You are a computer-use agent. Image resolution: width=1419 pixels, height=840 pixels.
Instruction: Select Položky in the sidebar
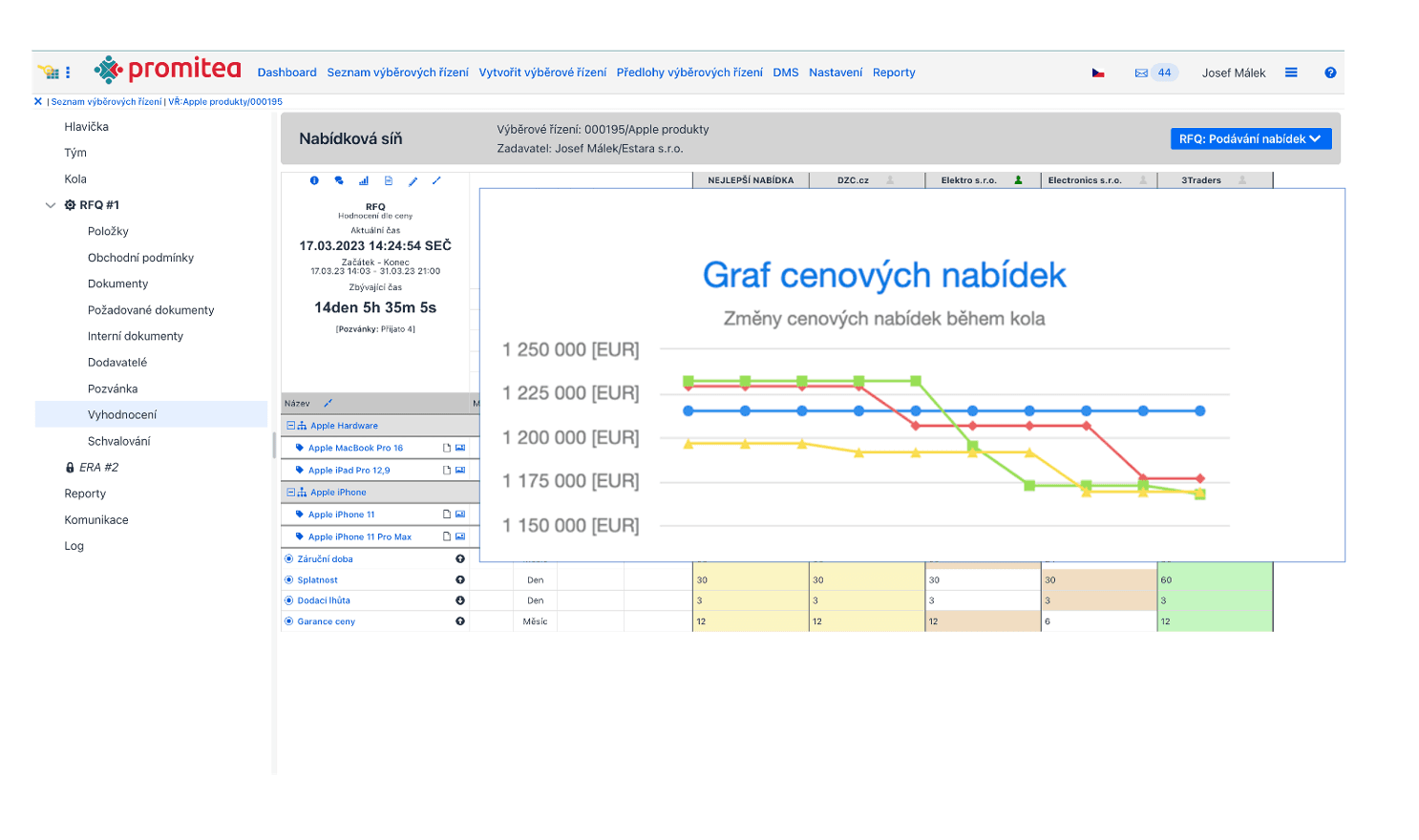(x=108, y=231)
